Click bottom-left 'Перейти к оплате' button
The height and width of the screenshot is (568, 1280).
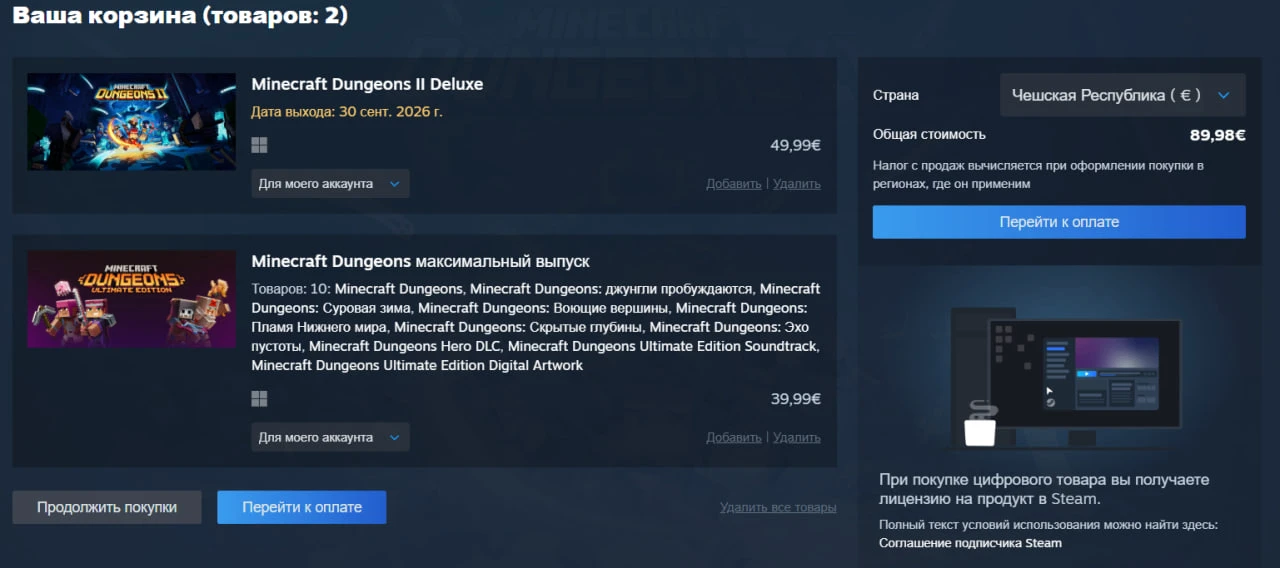point(302,507)
